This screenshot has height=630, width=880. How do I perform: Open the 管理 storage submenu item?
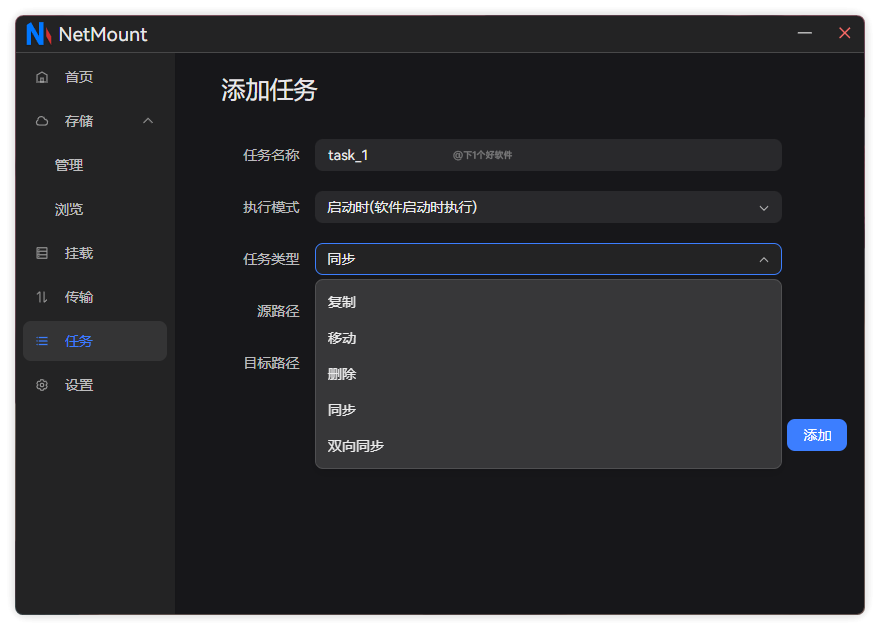(95, 165)
